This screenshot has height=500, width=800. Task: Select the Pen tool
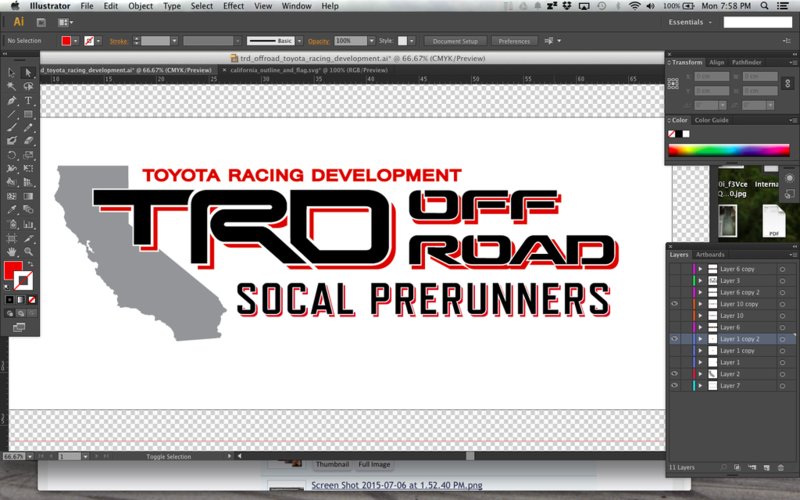pyautogui.click(x=11, y=101)
